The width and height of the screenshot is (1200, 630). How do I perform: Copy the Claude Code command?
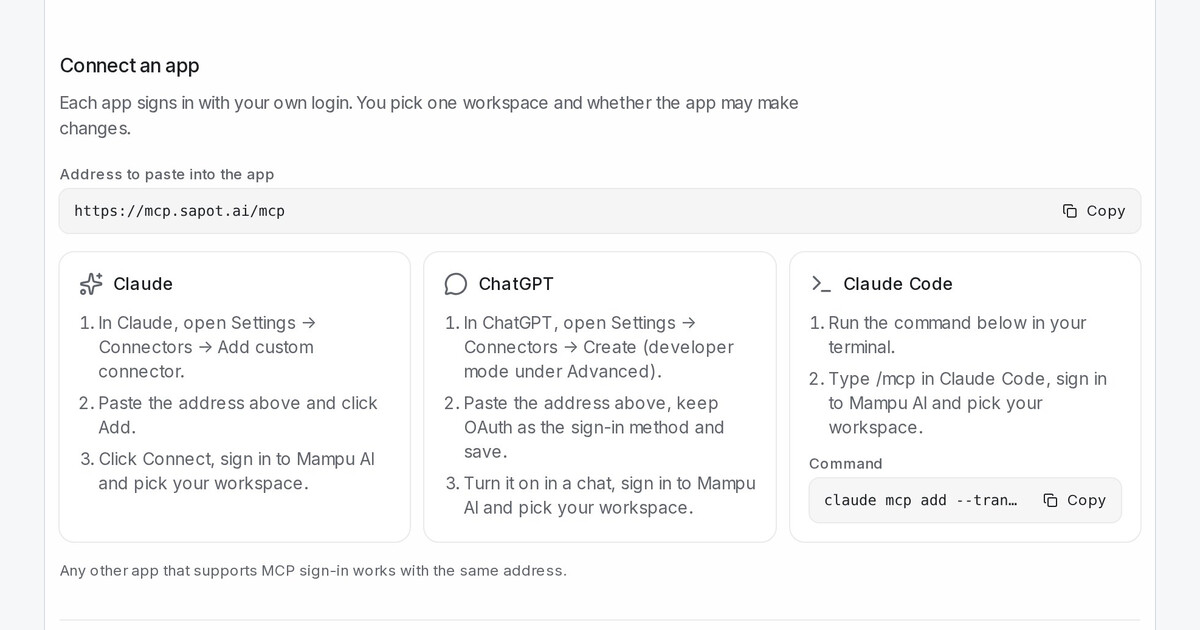(1074, 500)
